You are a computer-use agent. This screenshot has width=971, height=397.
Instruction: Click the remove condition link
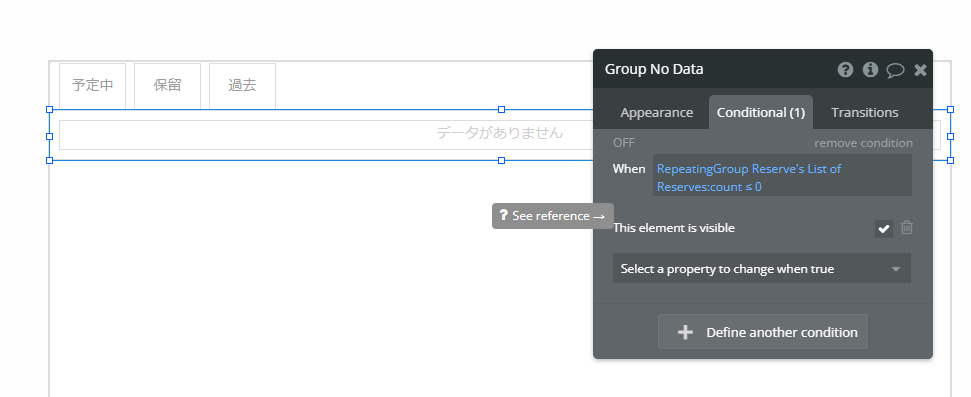(863, 143)
